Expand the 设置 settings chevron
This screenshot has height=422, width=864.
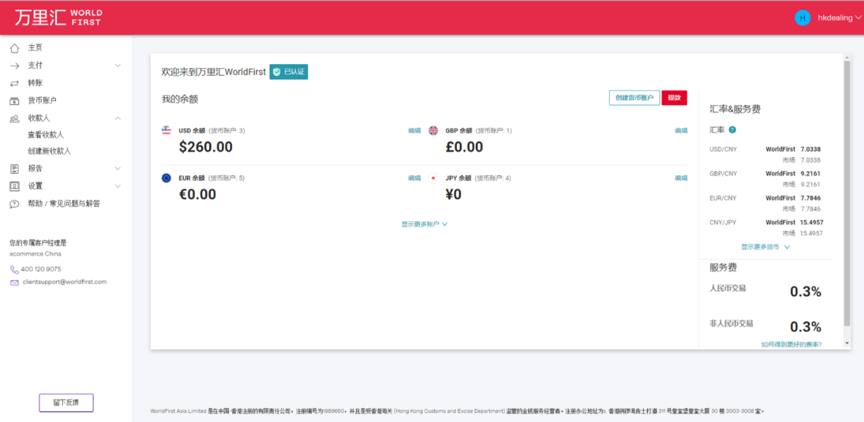click(118, 186)
